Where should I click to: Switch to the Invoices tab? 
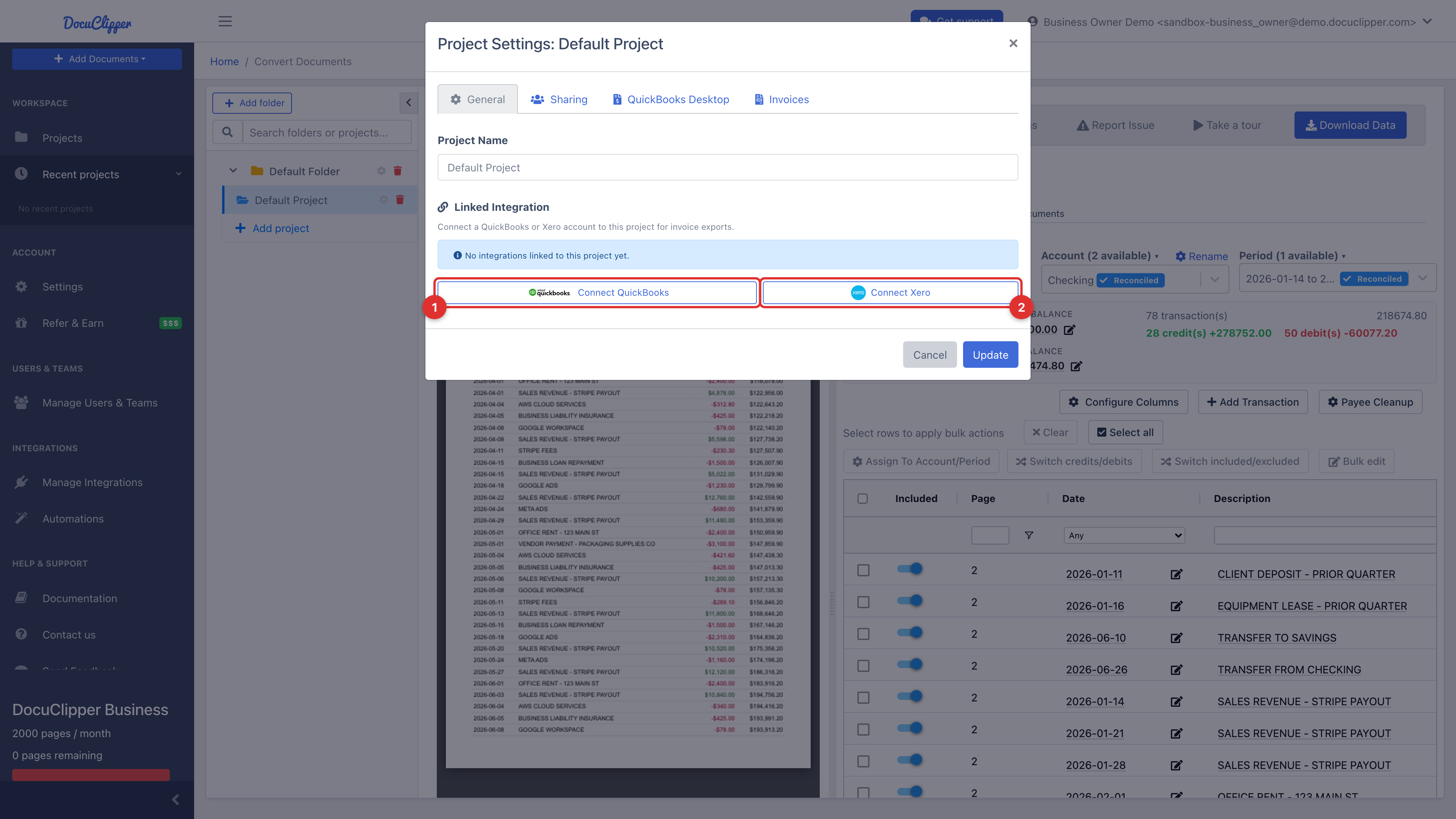782,99
